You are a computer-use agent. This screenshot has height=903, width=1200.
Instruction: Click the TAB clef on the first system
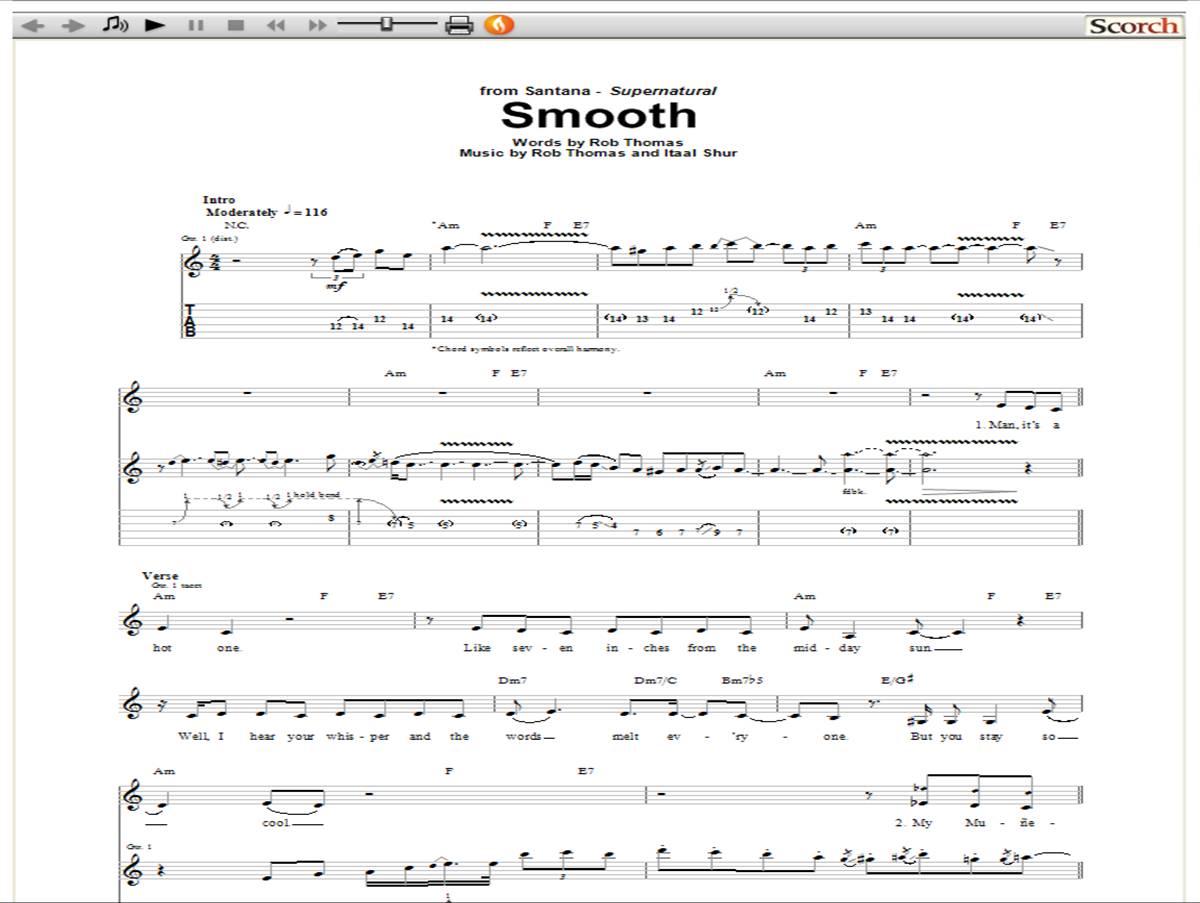(190, 321)
